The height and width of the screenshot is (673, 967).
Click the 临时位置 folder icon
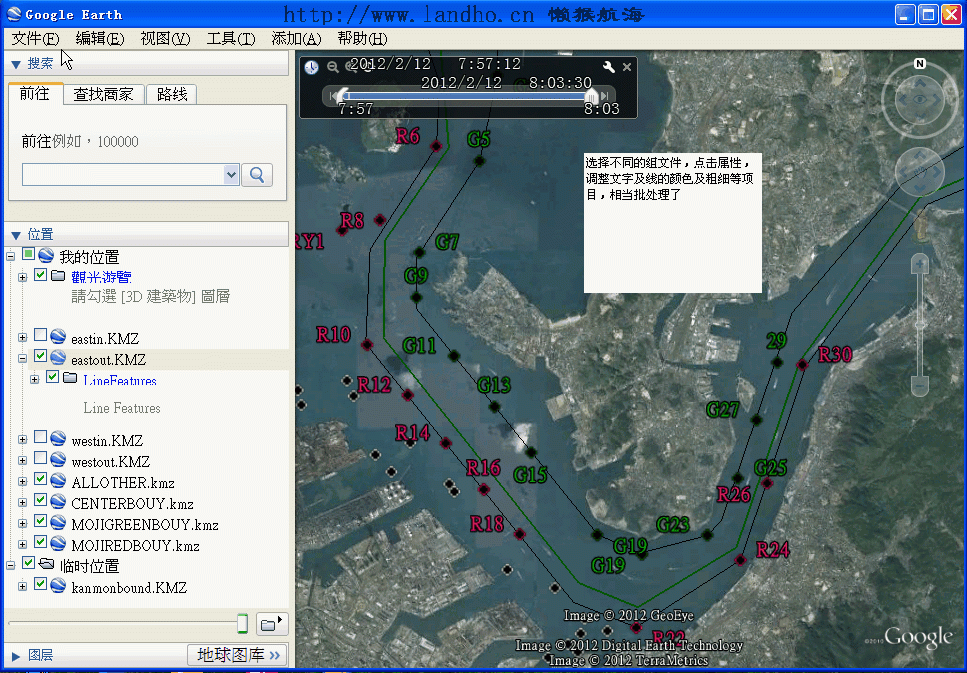pyautogui.click(x=46, y=563)
